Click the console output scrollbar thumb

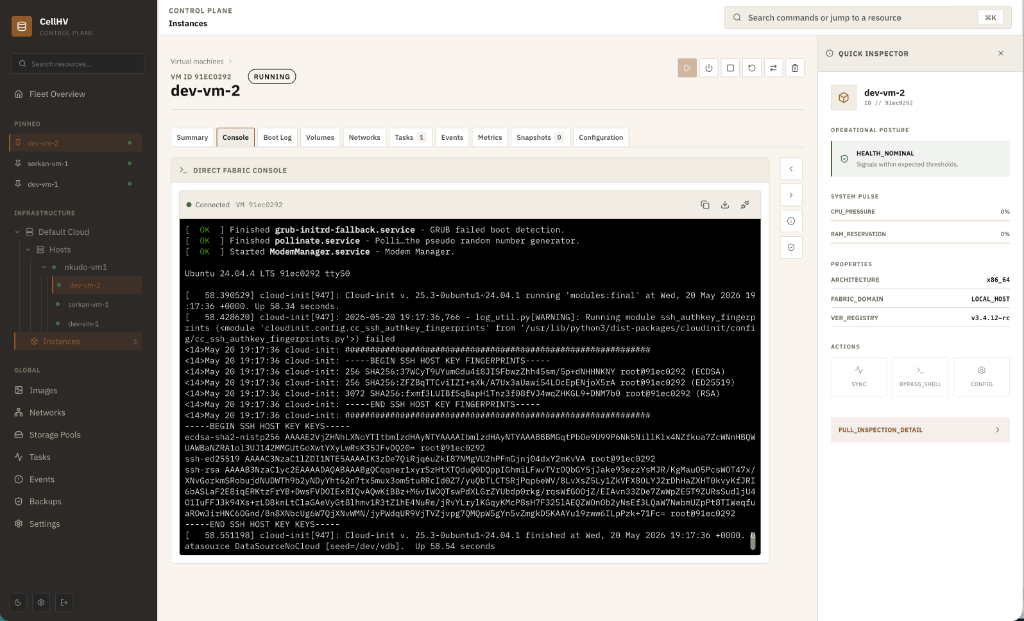coord(752,540)
